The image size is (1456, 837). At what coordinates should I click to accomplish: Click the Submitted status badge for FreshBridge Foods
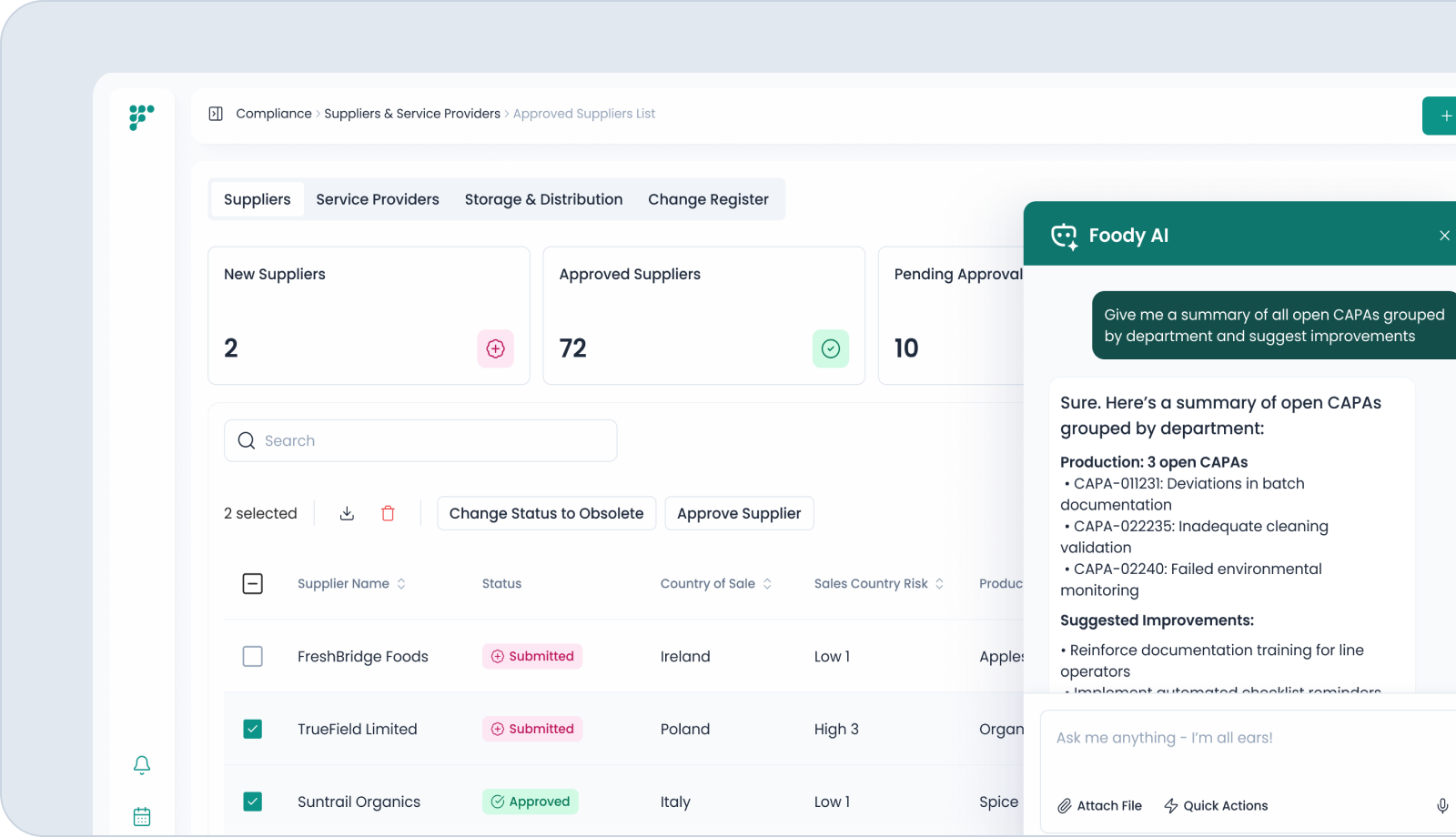point(532,656)
